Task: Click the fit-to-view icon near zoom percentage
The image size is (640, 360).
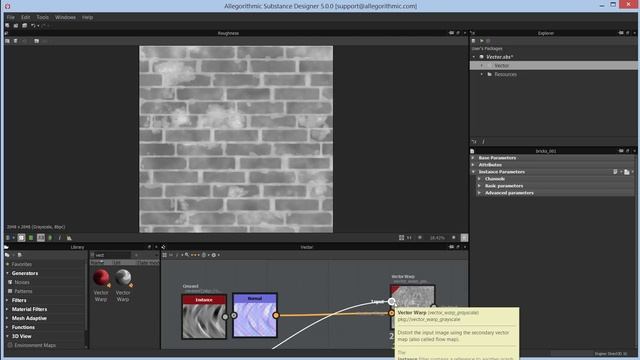Action: click(x=402, y=238)
